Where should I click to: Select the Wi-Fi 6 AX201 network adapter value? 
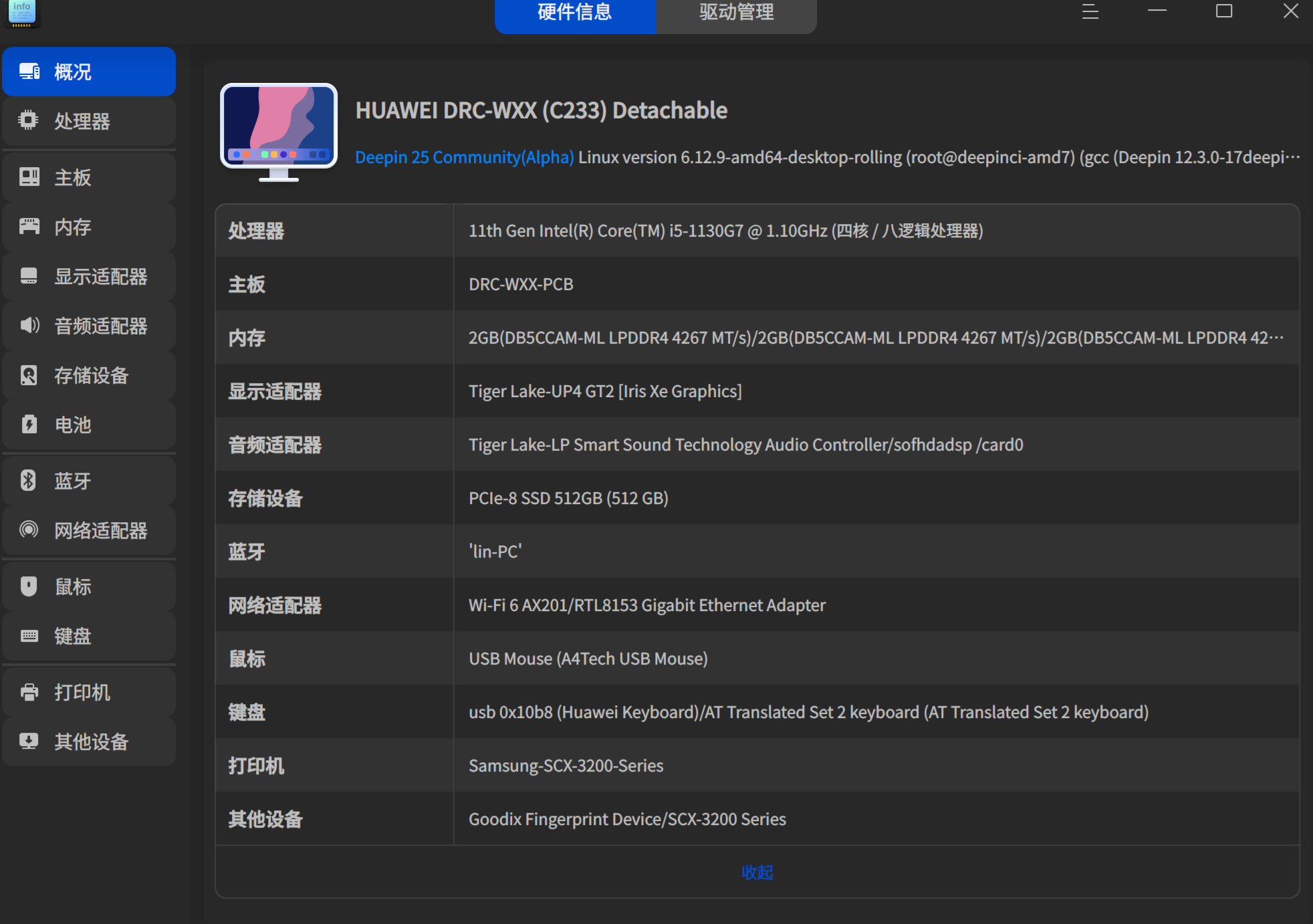coord(647,605)
